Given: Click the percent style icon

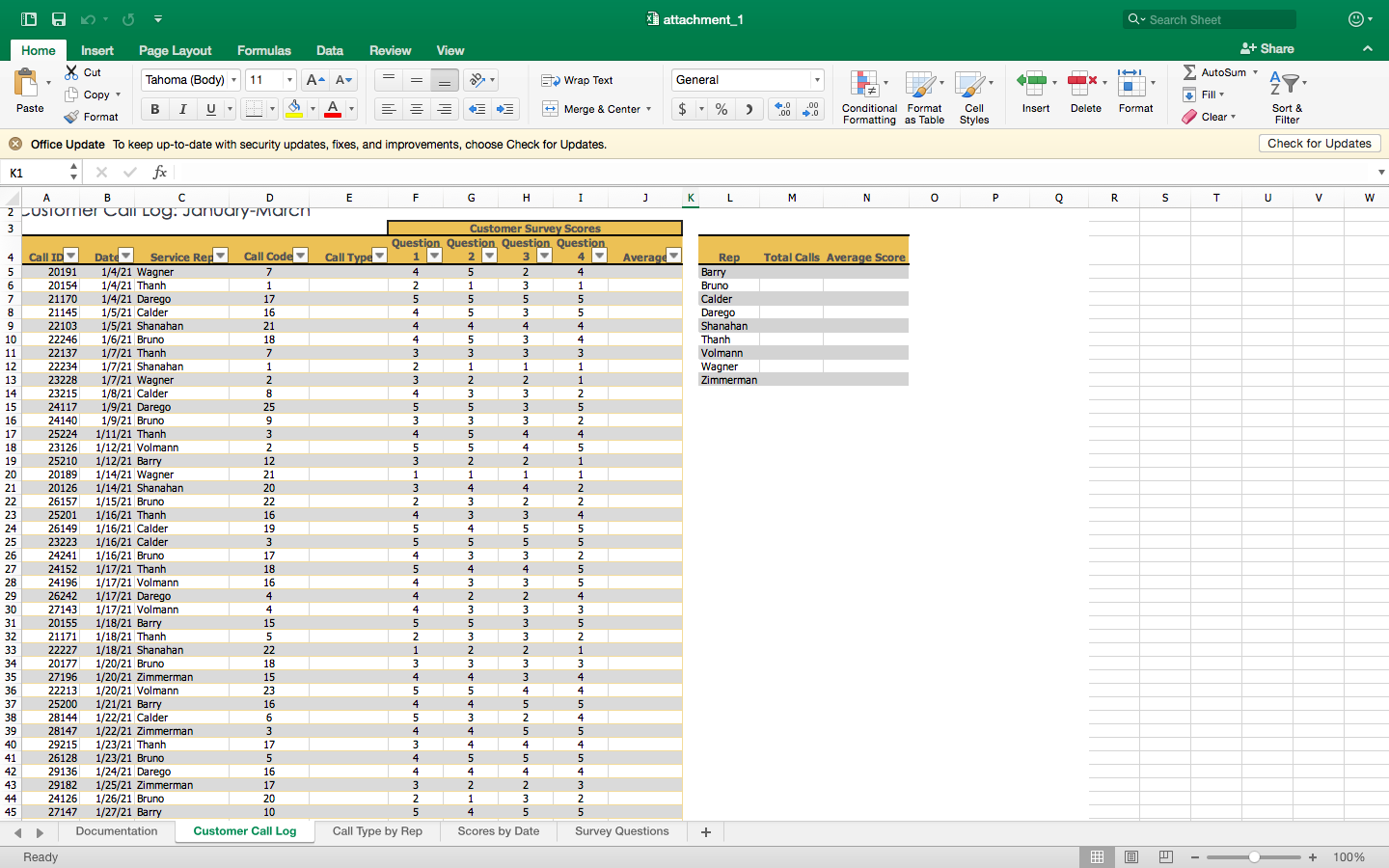Looking at the screenshot, I should coord(721,109).
